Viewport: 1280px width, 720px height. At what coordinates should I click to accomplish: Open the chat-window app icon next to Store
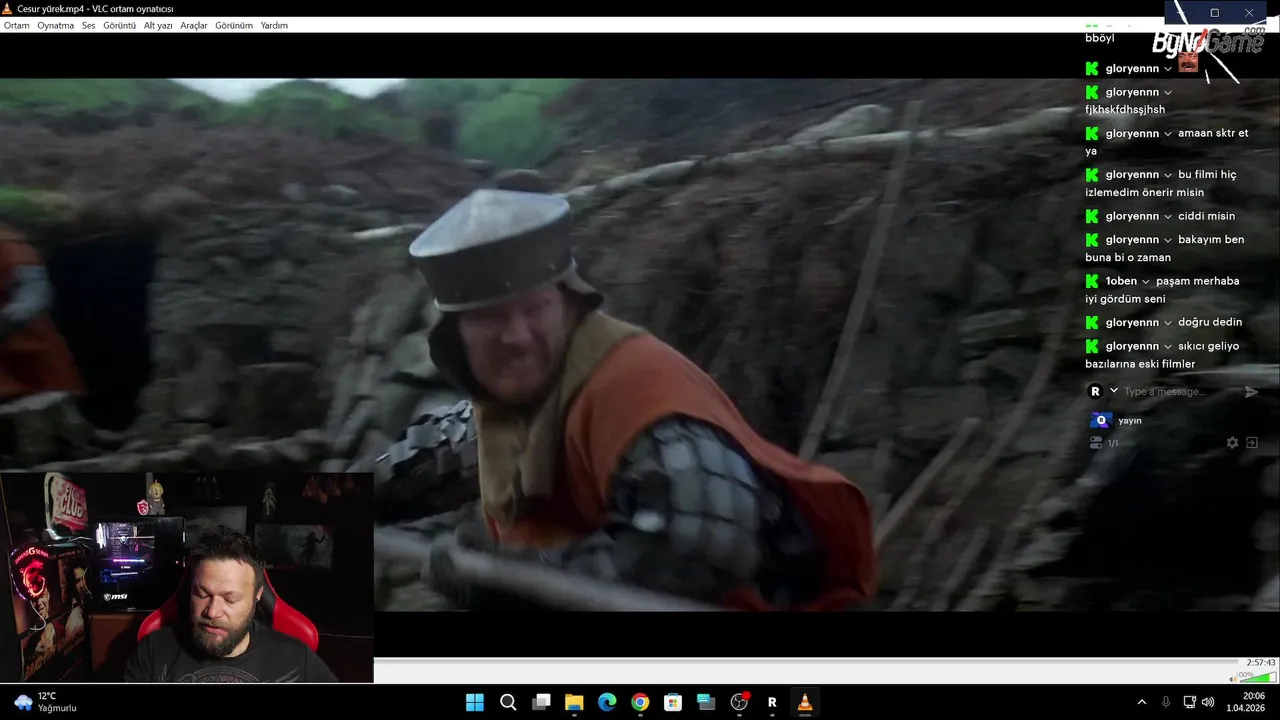[706, 702]
